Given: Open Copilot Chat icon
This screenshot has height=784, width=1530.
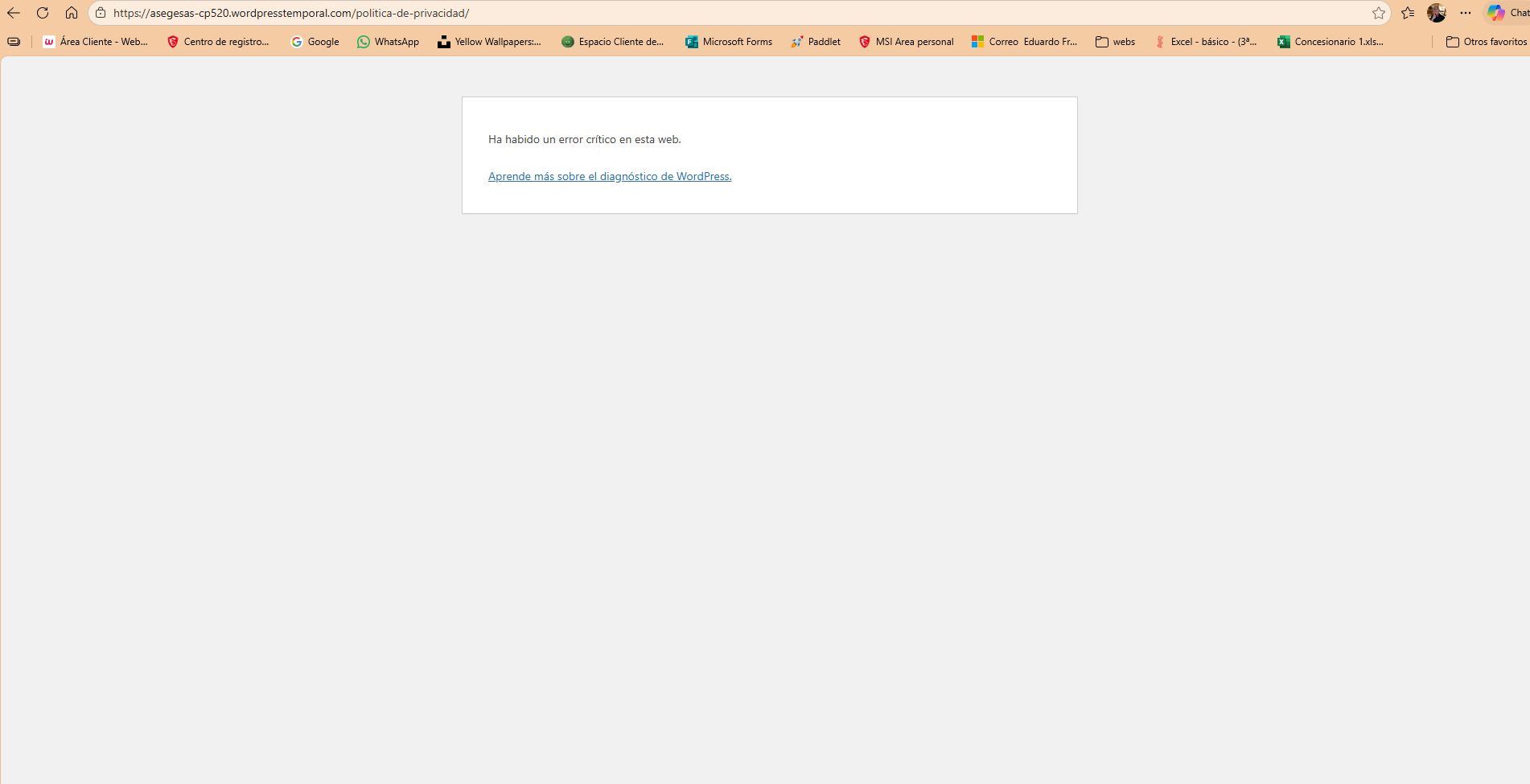Looking at the screenshot, I should 1496,13.
